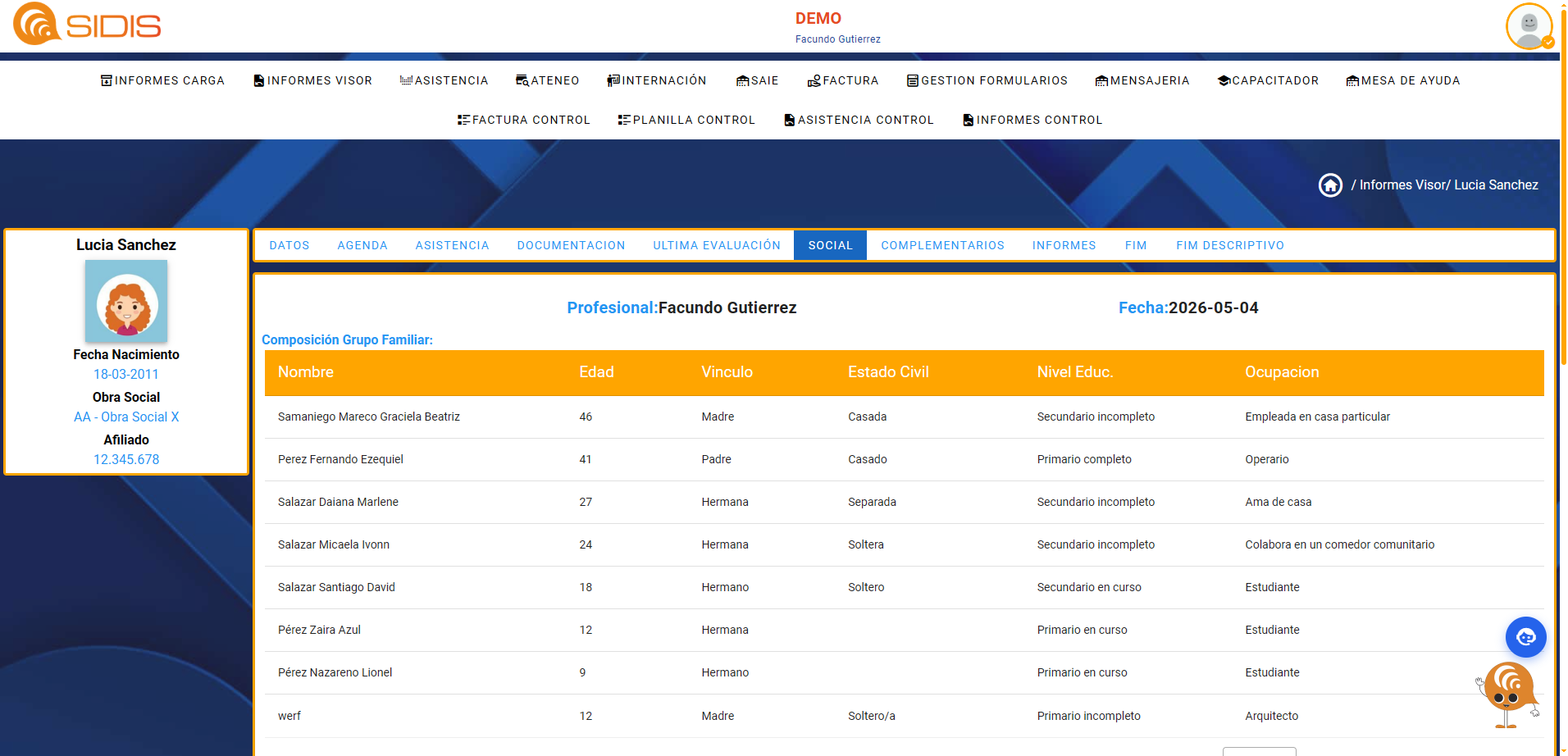Viewport: 1568px width, 756px height.
Task: Switch to the FIM tab
Action: pos(1136,245)
